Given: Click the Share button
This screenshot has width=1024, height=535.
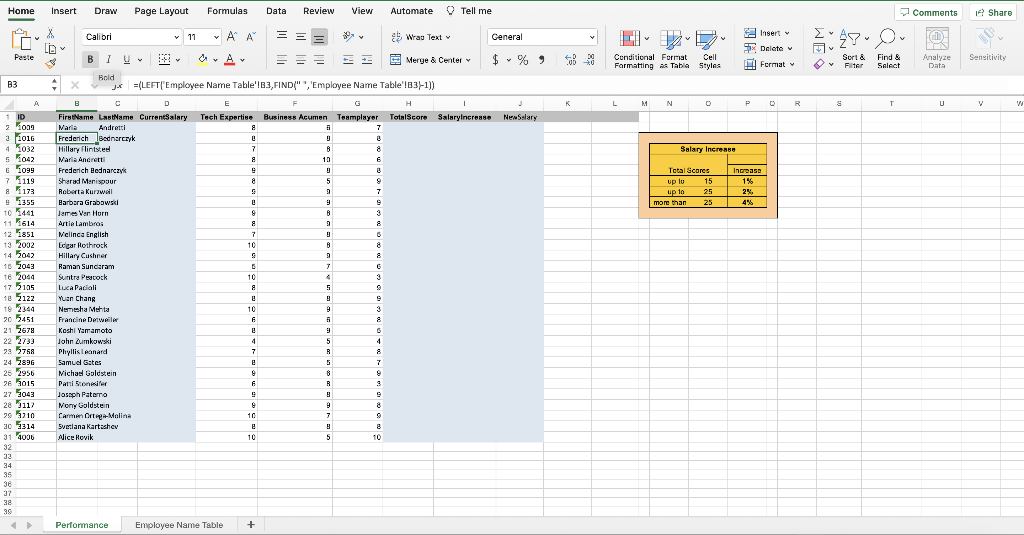Looking at the screenshot, I should [x=993, y=12].
